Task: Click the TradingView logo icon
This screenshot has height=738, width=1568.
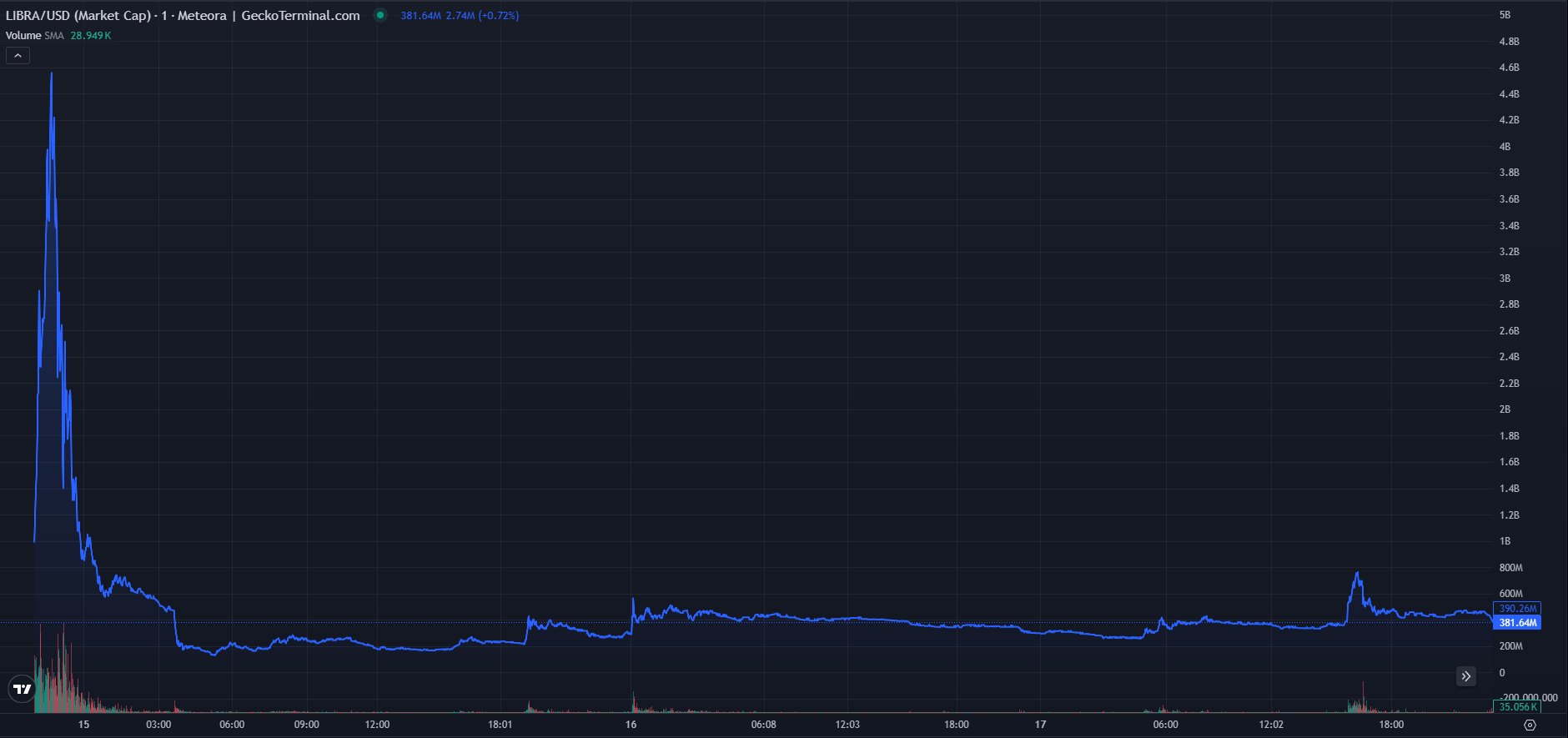Action: click(22, 689)
